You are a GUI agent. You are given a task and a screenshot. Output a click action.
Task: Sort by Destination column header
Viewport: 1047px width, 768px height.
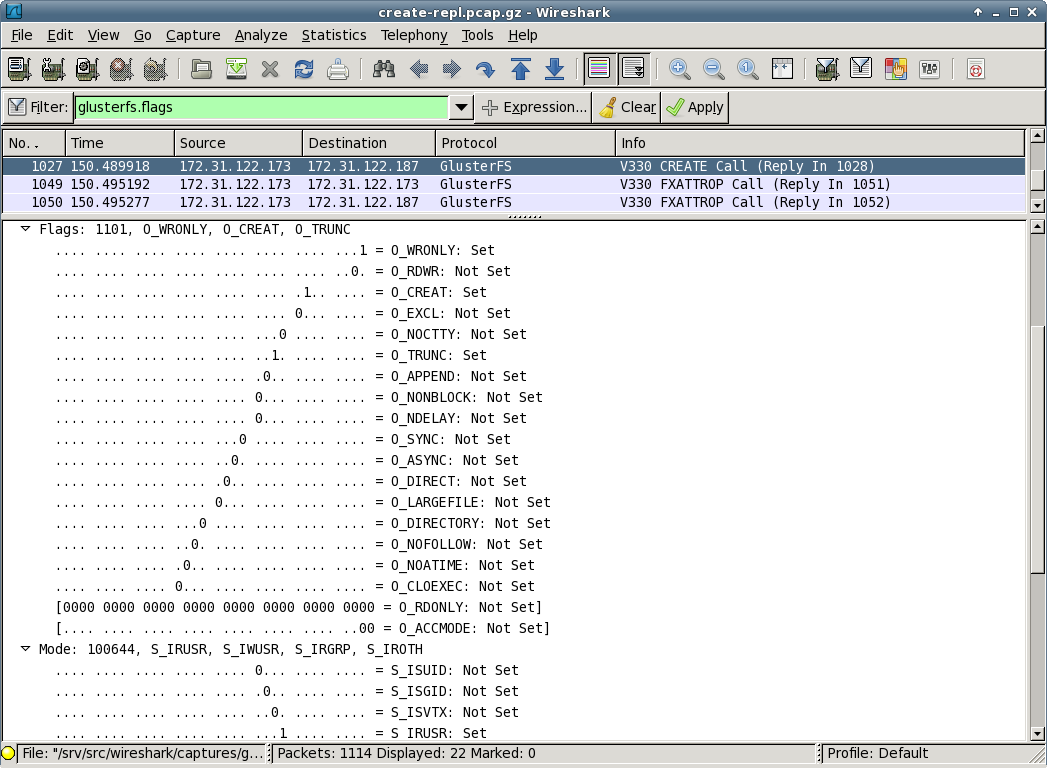click(x=369, y=143)
